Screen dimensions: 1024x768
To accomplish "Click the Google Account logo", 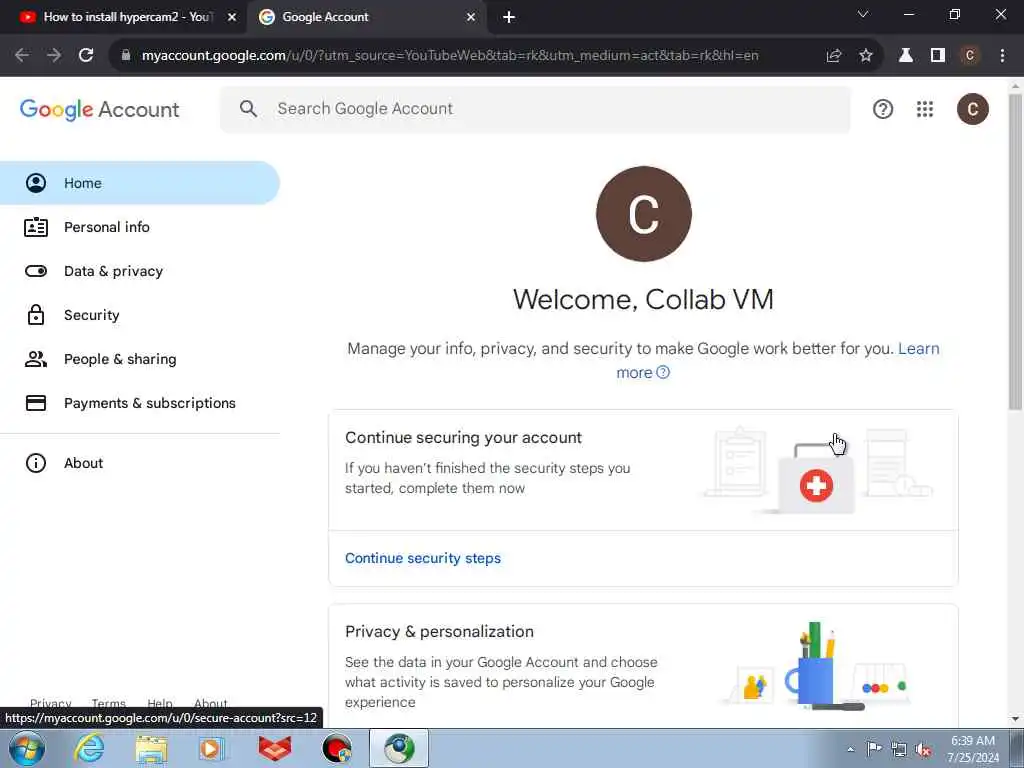I will tap(99, 110).
